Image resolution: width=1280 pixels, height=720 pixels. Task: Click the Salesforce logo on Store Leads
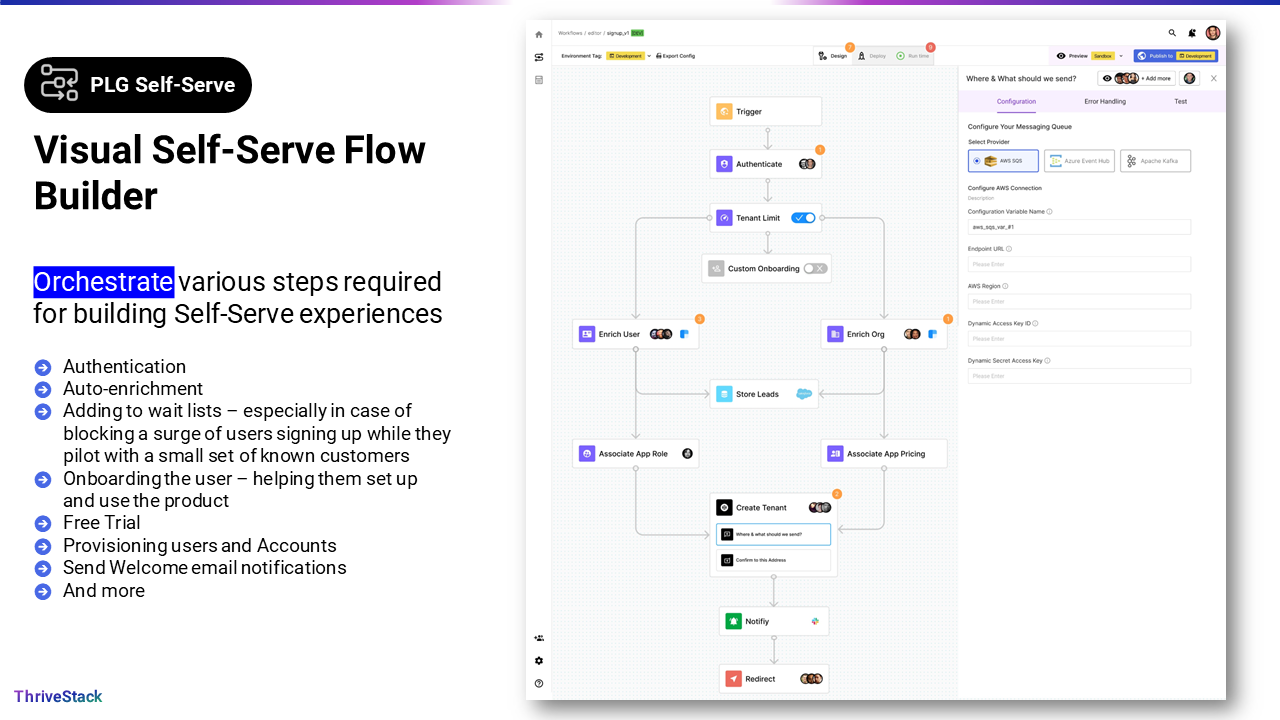[x=803, y=394]
